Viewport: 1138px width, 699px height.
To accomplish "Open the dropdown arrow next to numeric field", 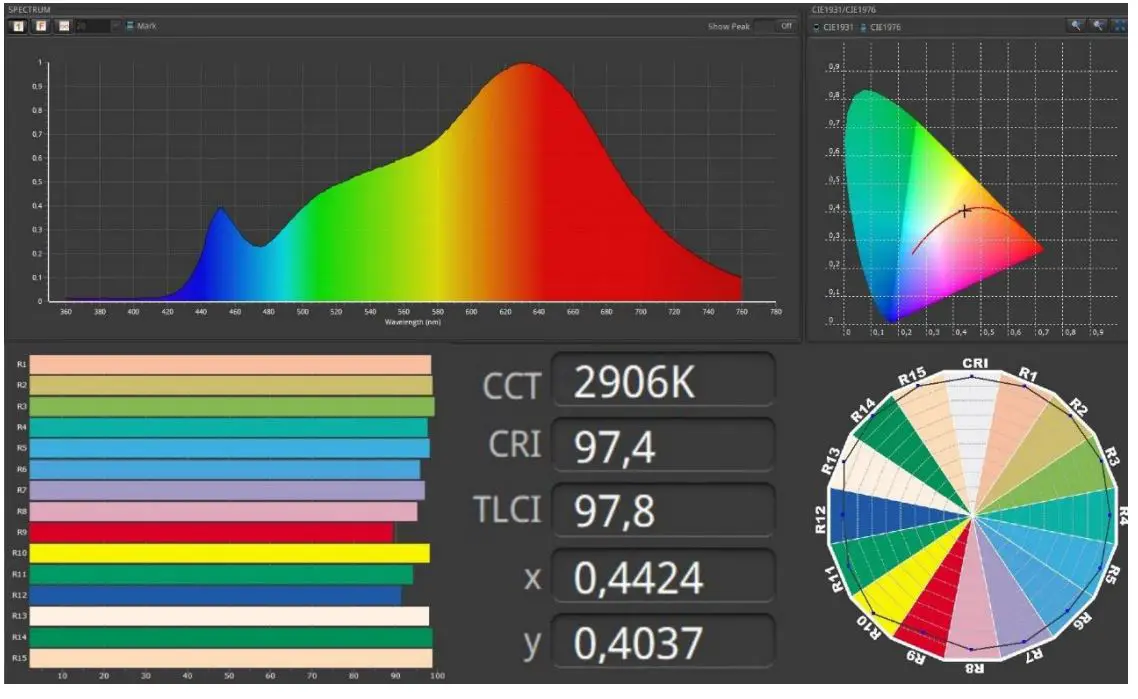I will point(115,26).
